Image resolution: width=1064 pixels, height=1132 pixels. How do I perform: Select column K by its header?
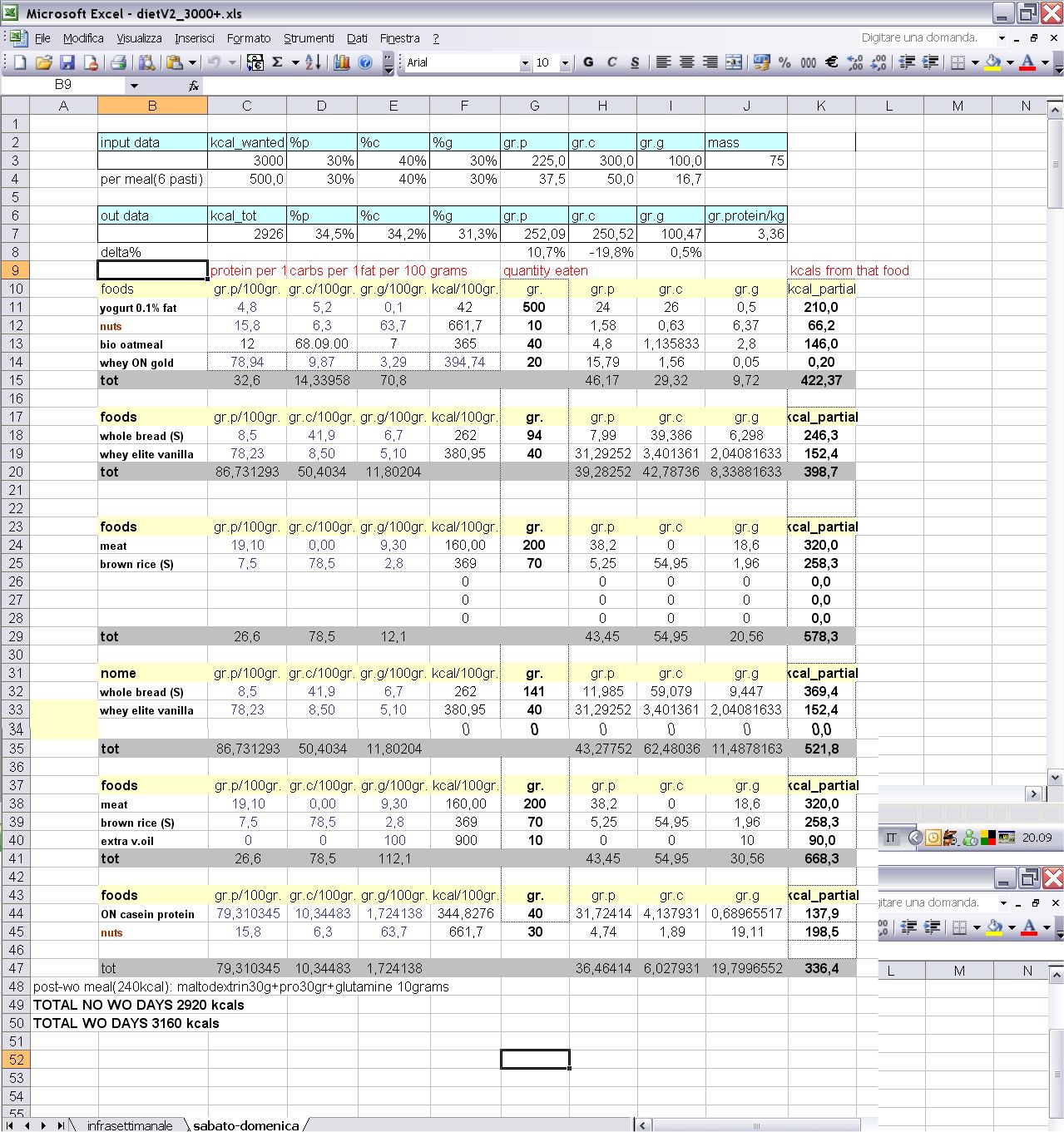coord(821,106)
